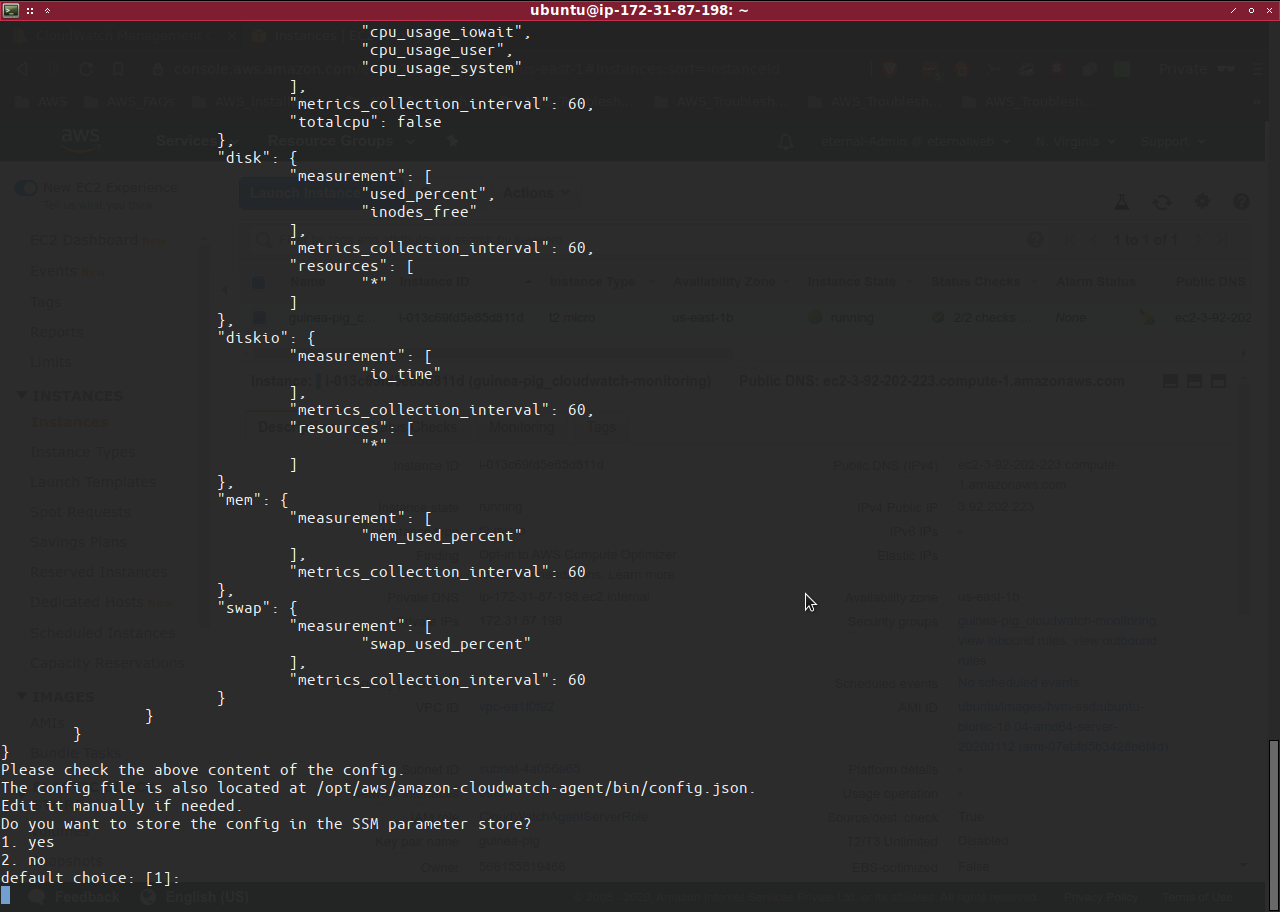Click metrics_collection_interval line in the swap block
Viewport: 1280px width, 912px height.
(x=437, y=680)
